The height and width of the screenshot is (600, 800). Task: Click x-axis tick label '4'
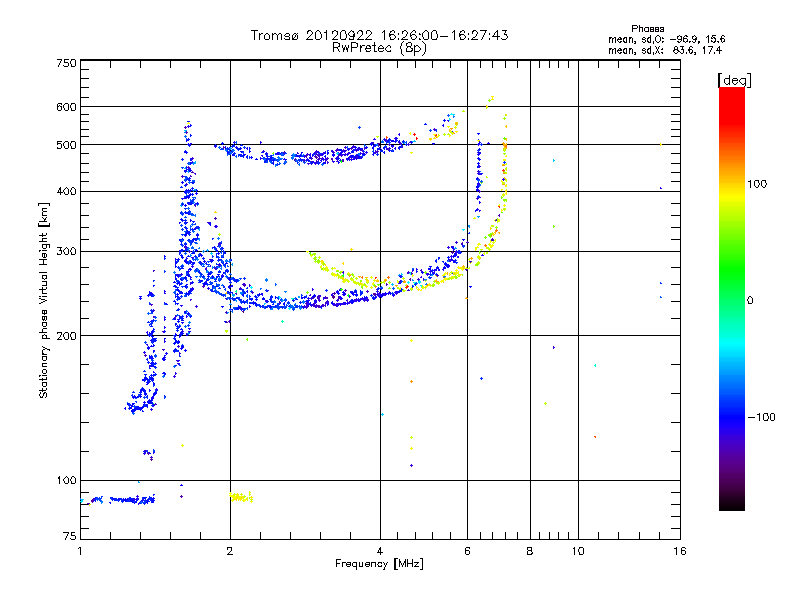coord(380,551)
